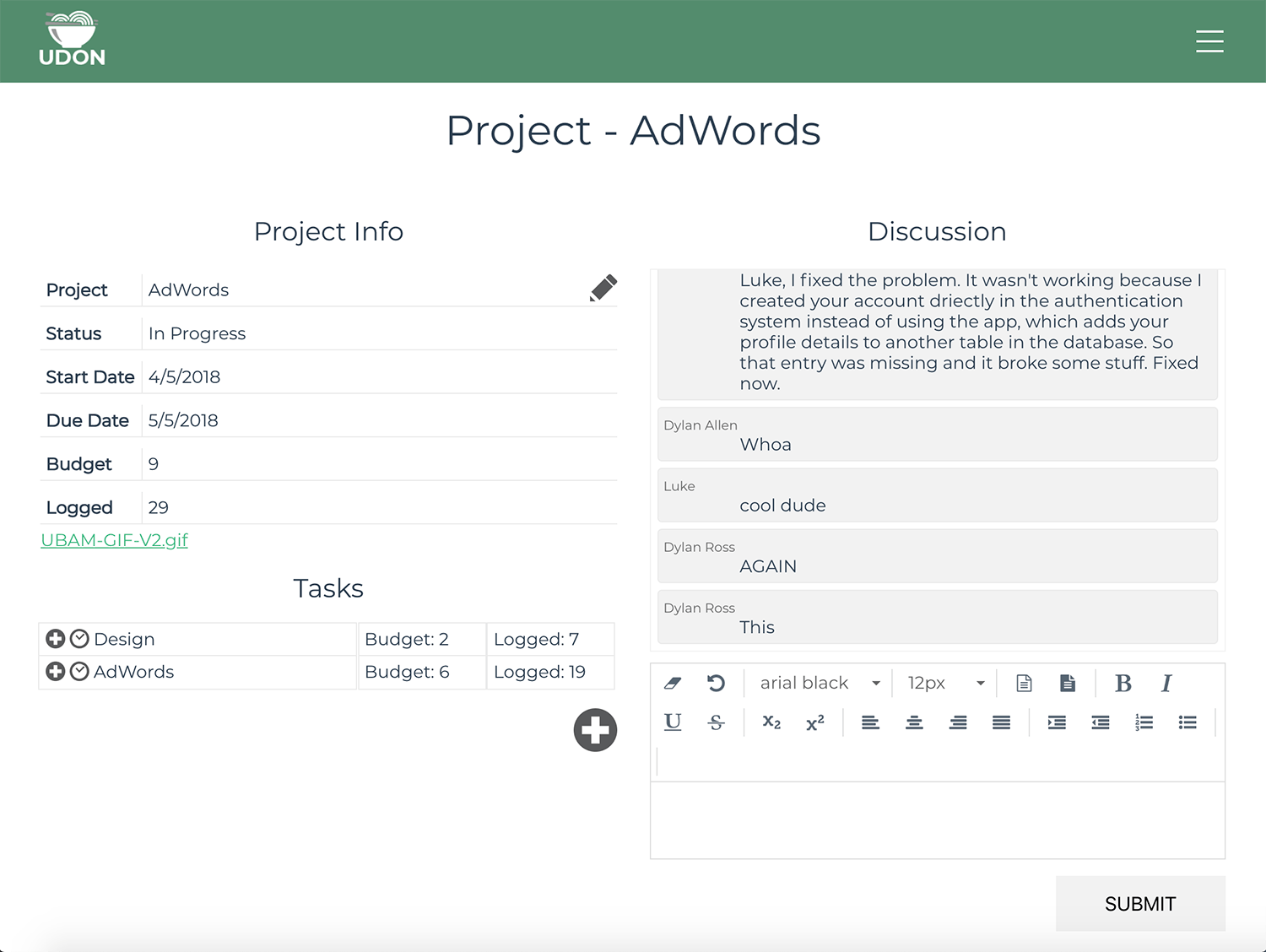The width and height of the screenshot is (1266, 952).
Task: Toggle bold formatting
Action: click(x=1123, y=683)
